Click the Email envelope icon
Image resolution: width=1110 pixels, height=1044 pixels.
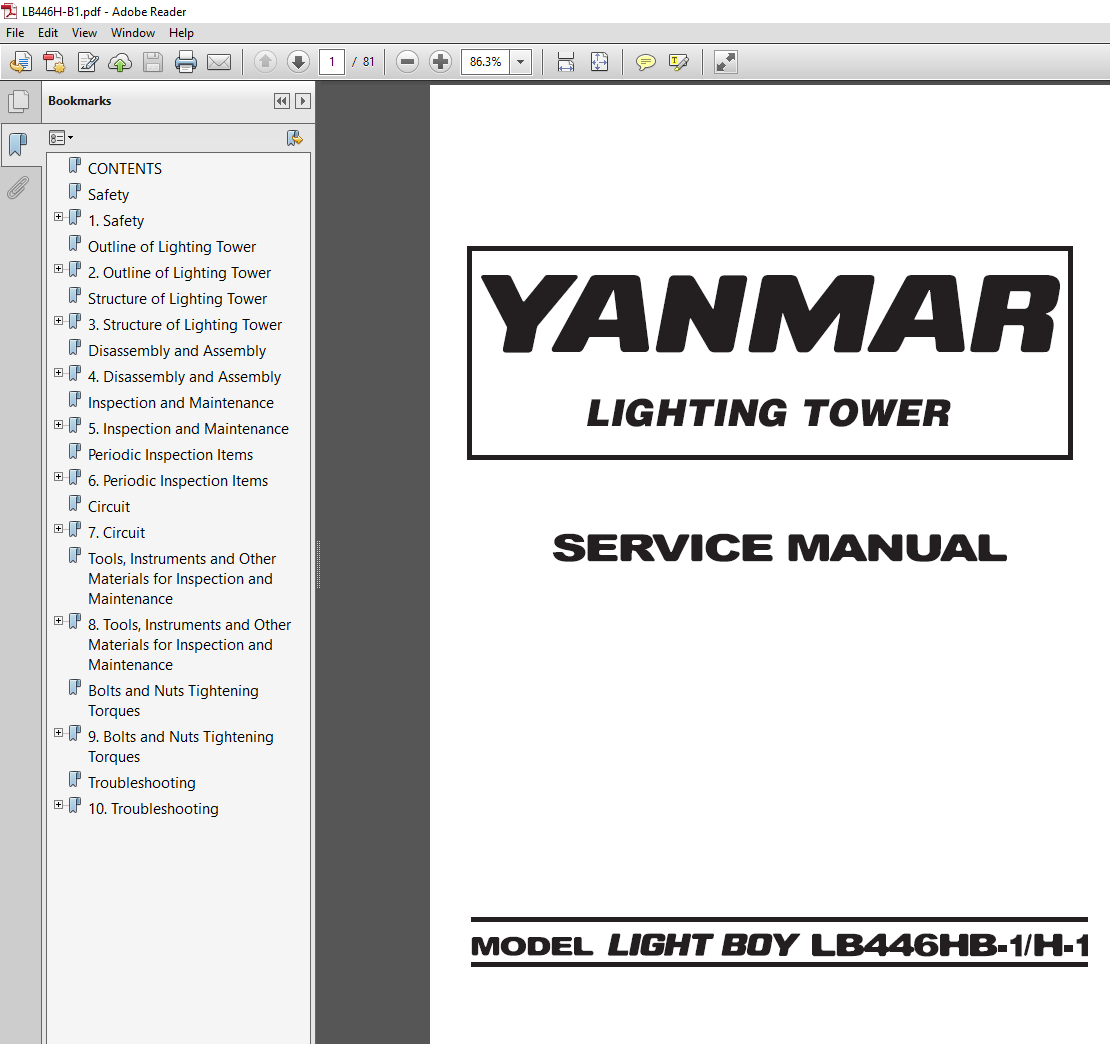(219, 62)
